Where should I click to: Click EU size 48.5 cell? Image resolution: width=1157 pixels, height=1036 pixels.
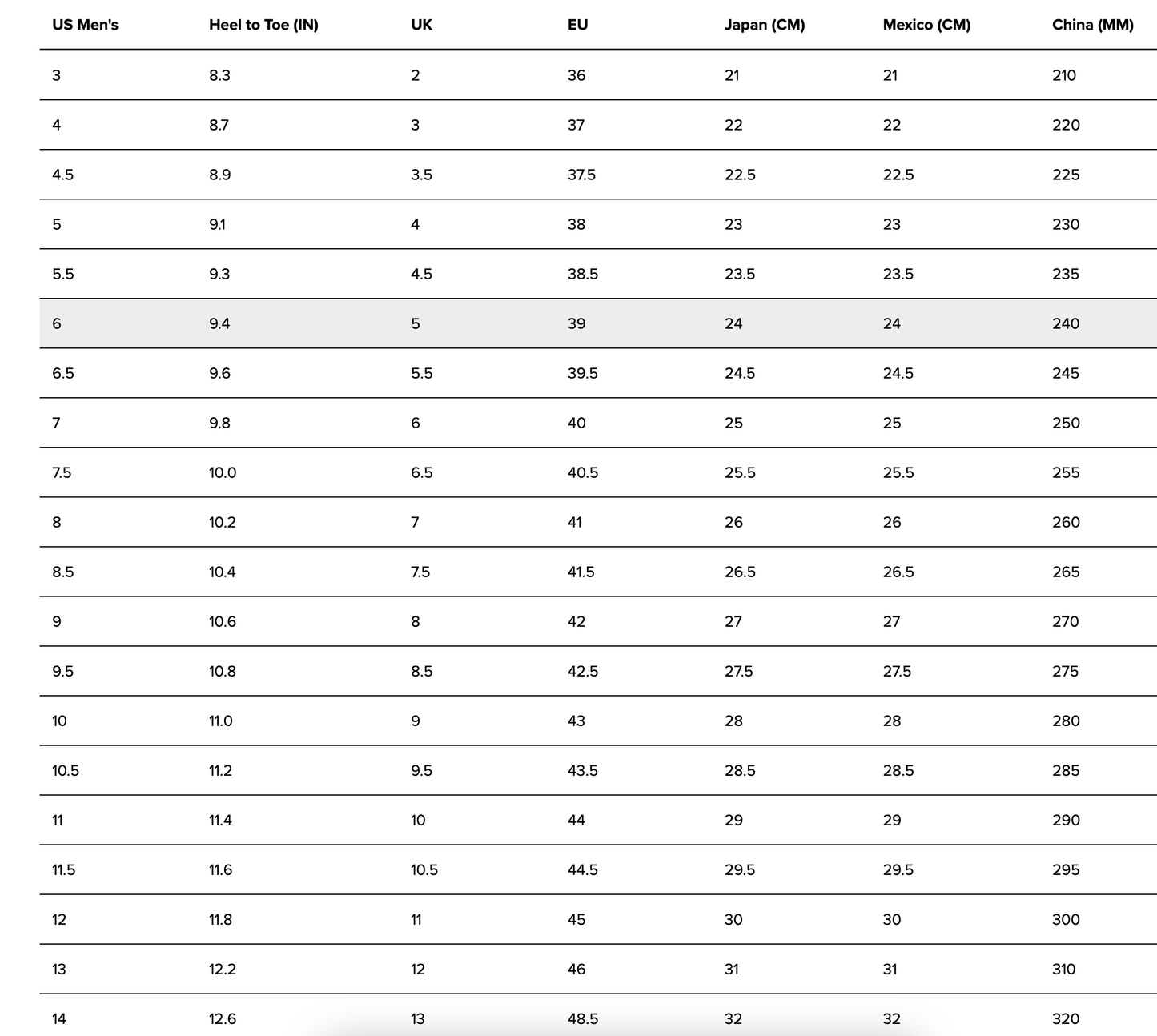[583, 1018]
